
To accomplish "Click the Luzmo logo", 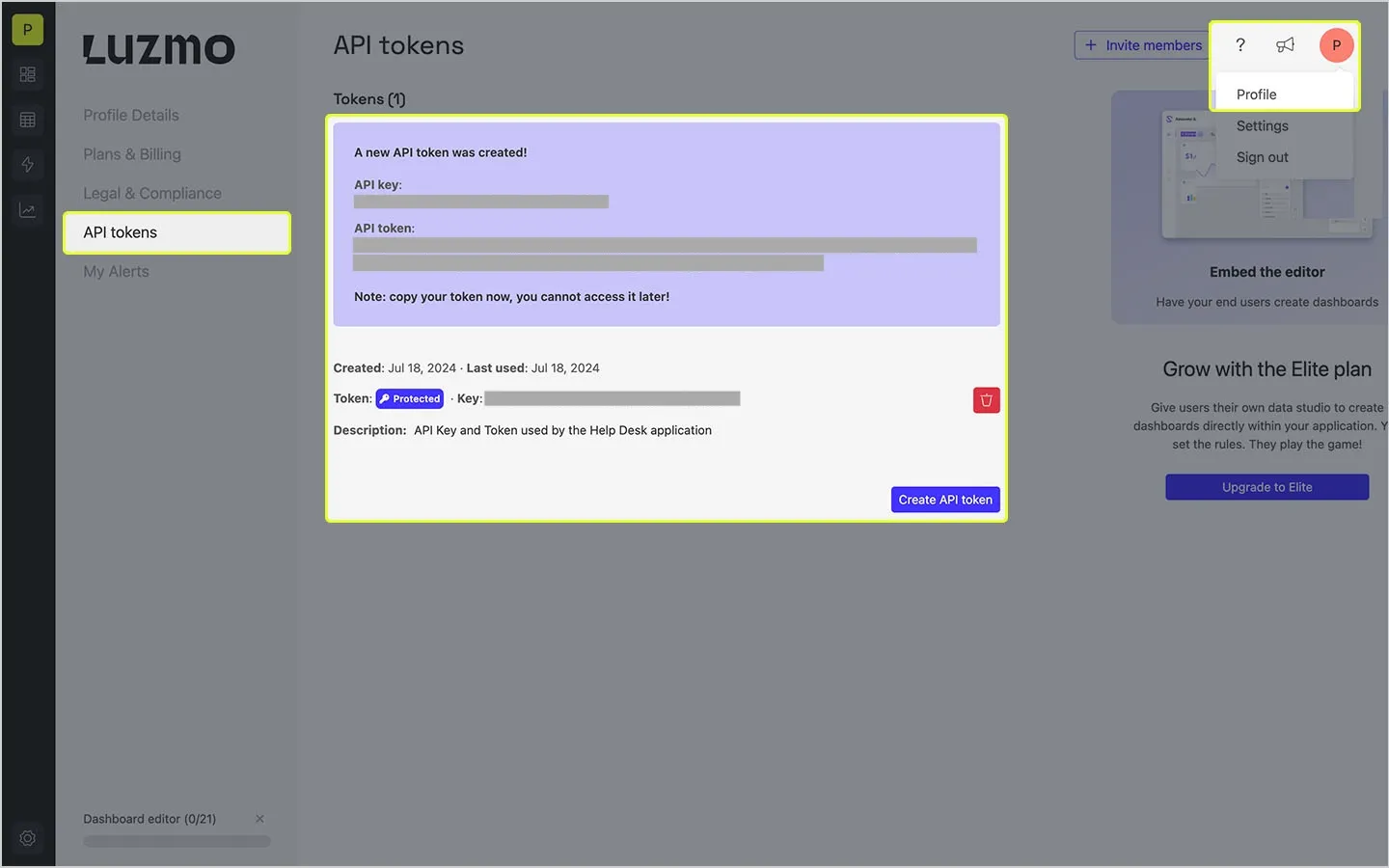I will point(159,49).
